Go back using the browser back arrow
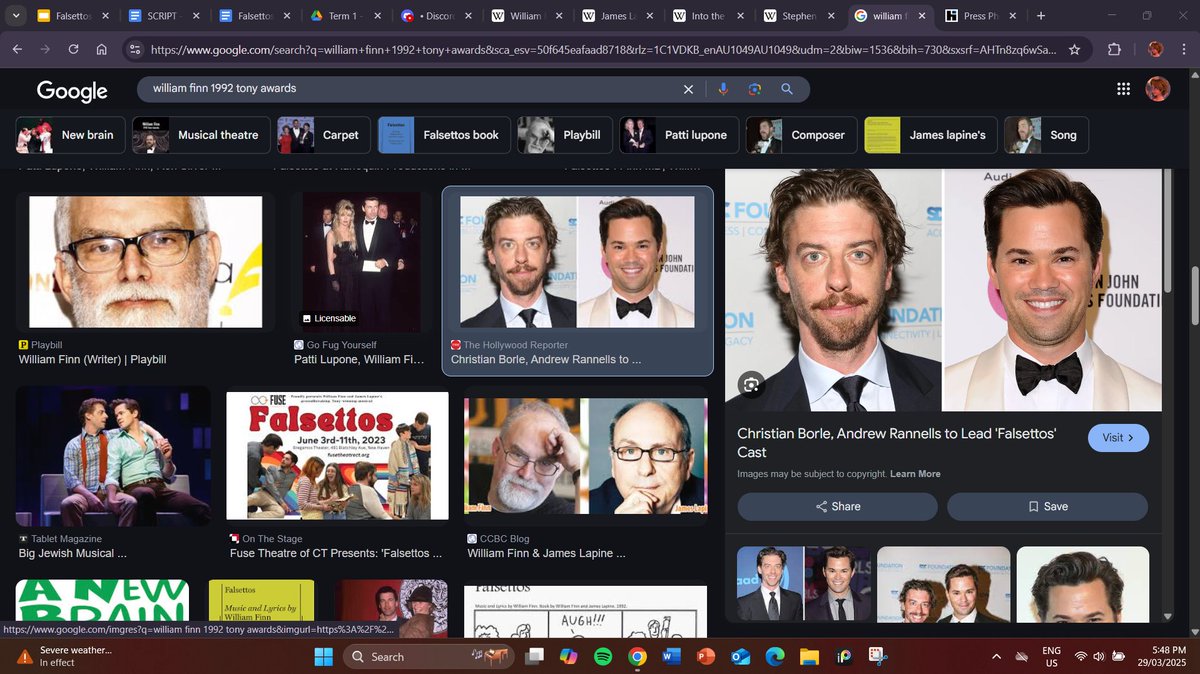The image size is (1200, 674). coord(16,49)
